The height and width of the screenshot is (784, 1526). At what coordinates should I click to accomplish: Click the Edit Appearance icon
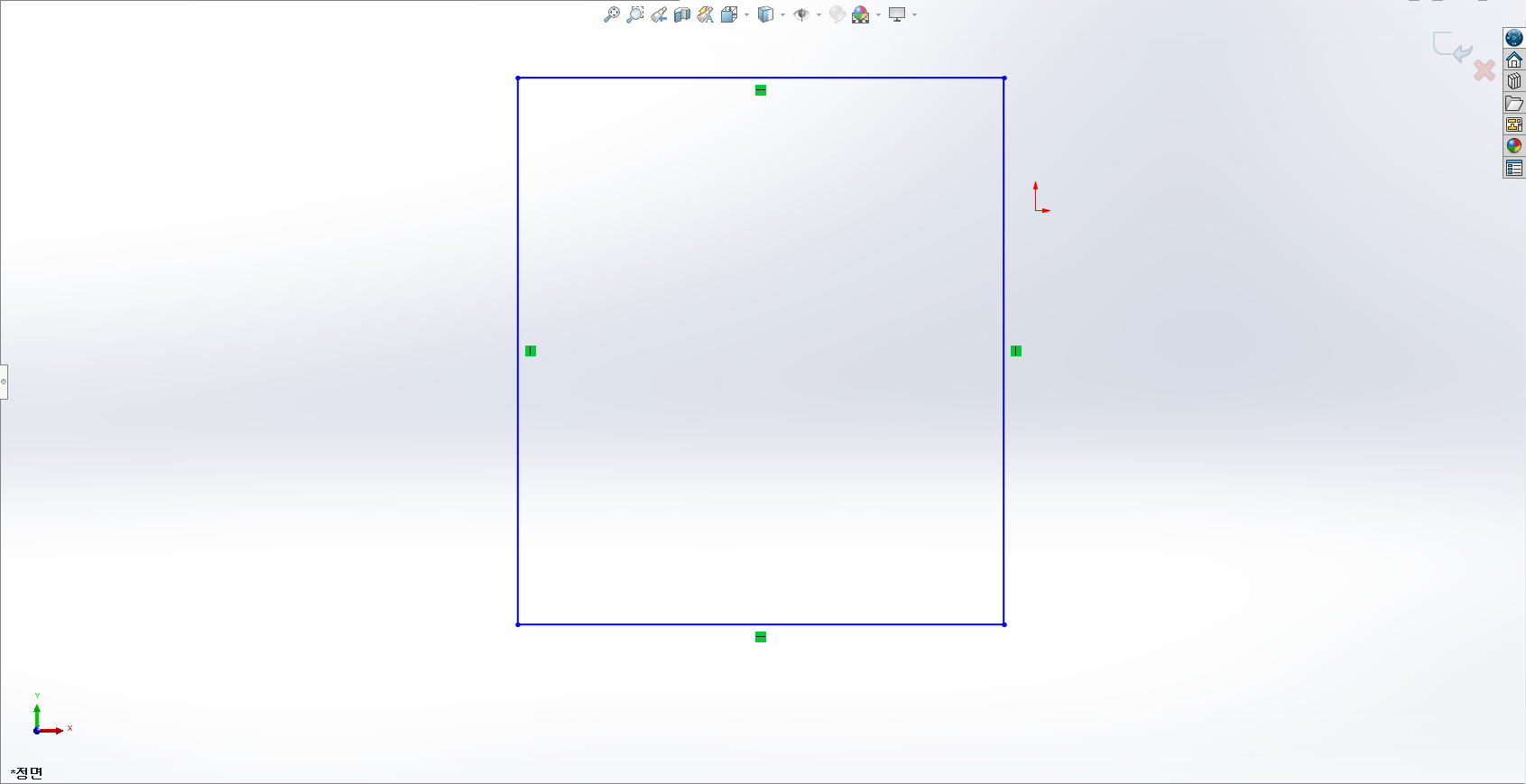coord(837,14)
